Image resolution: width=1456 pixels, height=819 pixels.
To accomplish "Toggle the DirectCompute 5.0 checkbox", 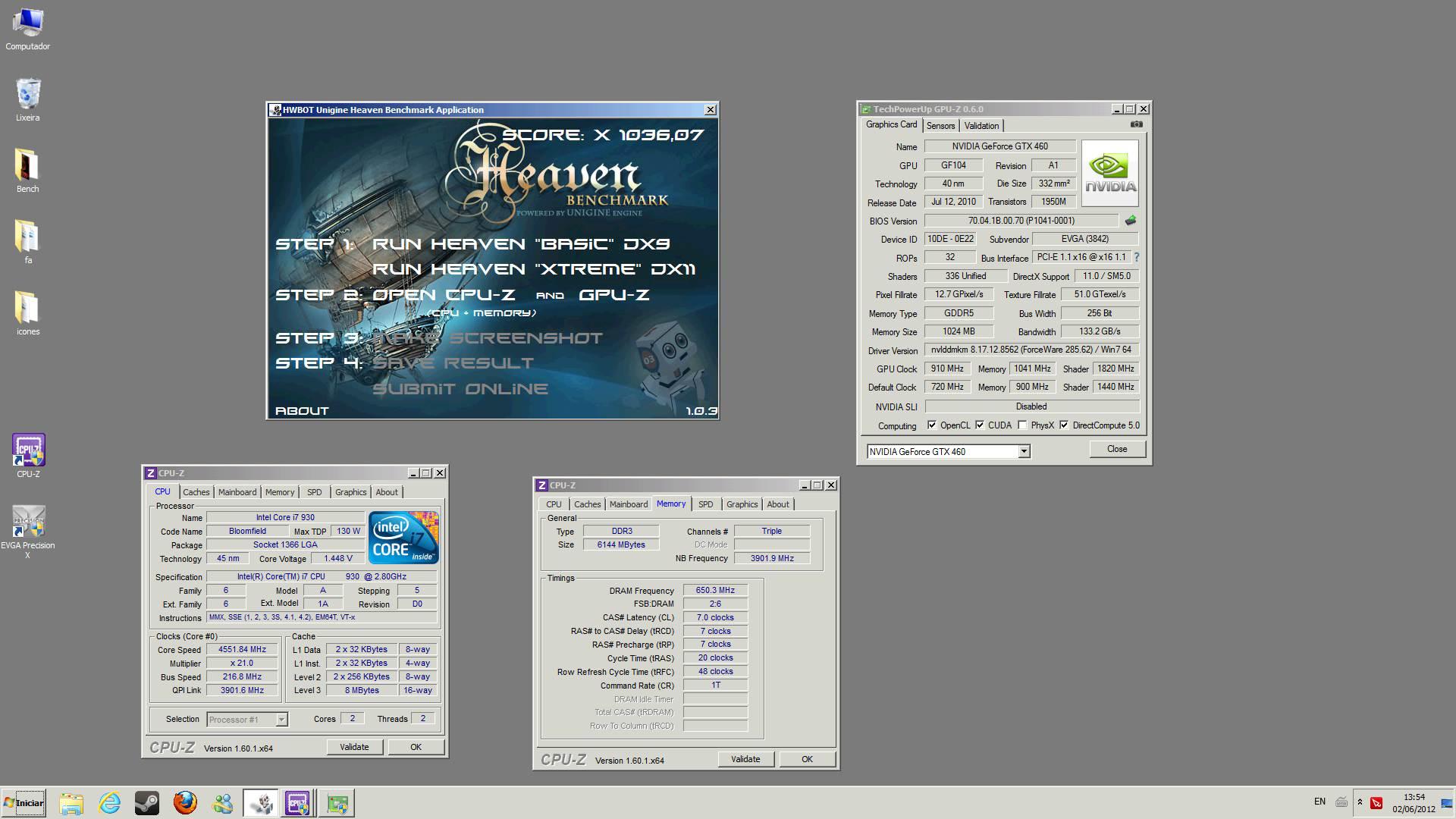I will tap(1064, 425).
